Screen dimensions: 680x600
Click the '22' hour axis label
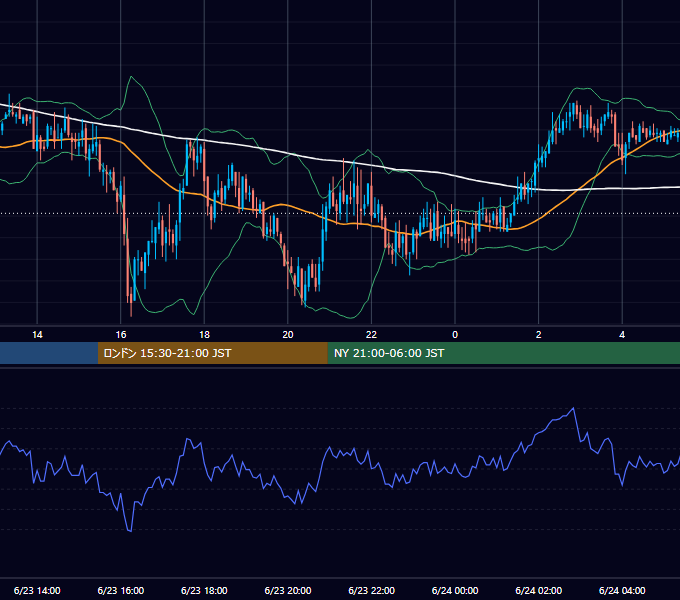371,335
